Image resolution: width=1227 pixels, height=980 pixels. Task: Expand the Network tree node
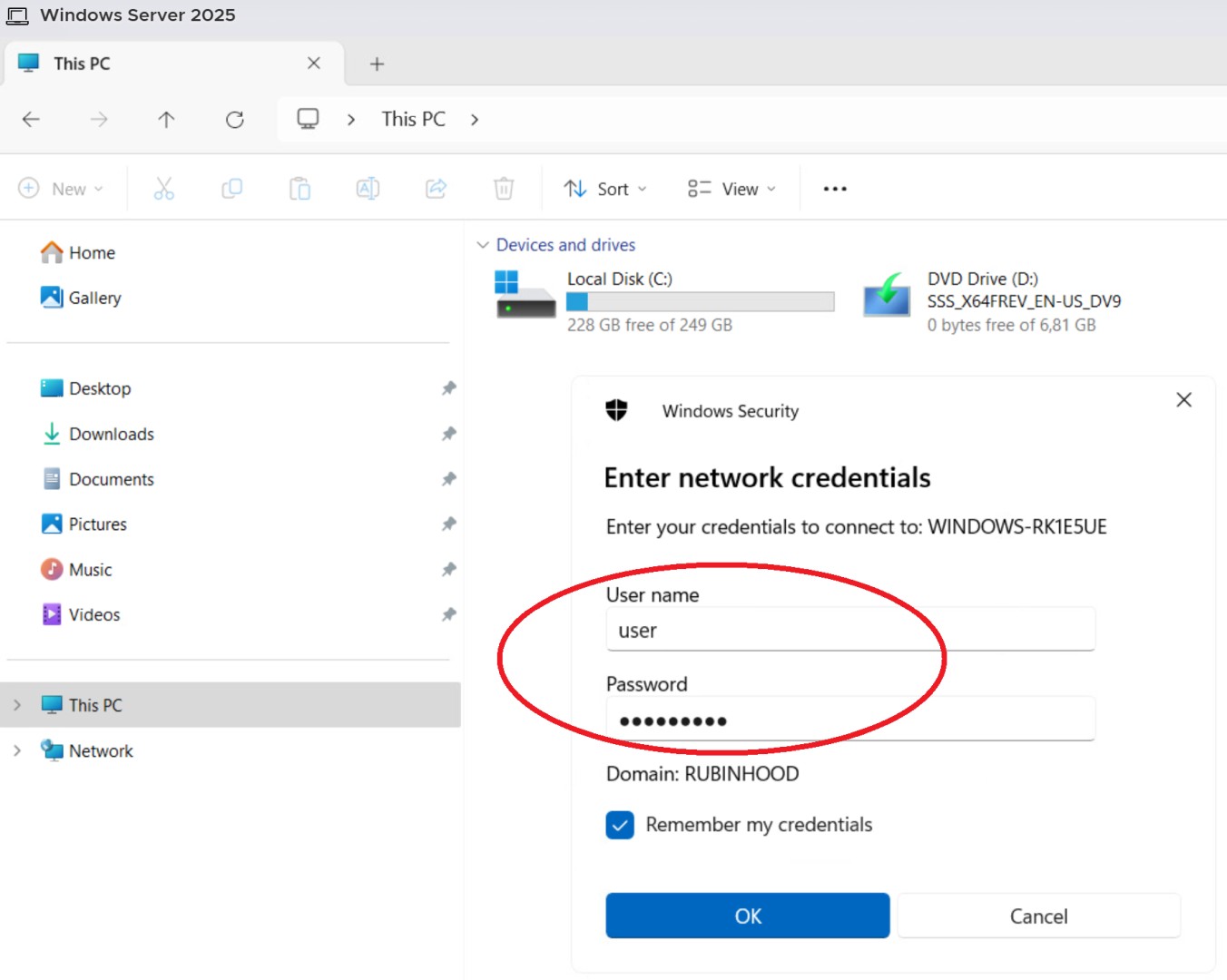click(x=17, y=750)
